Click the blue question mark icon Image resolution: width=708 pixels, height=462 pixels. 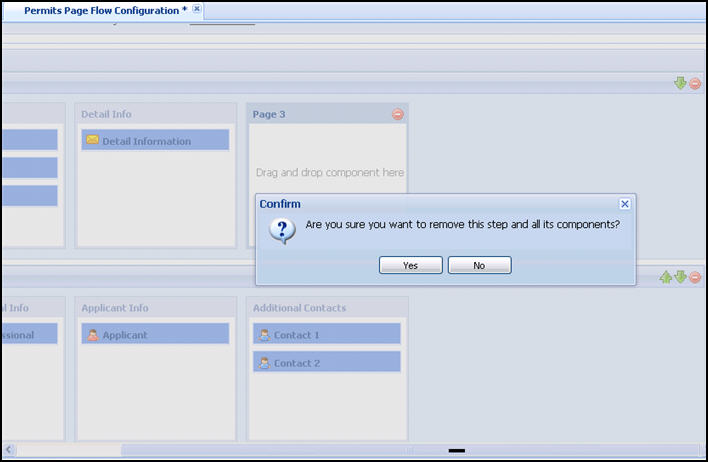(282, 231)
